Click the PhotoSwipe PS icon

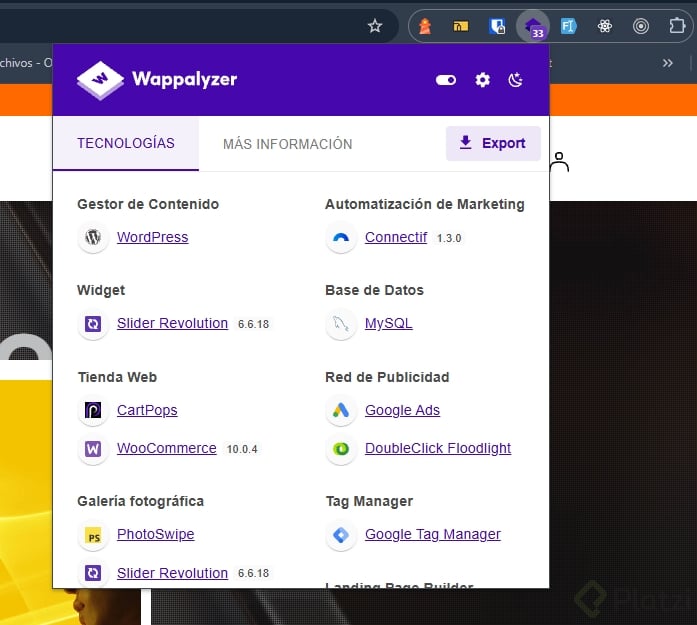coord(93,535)
